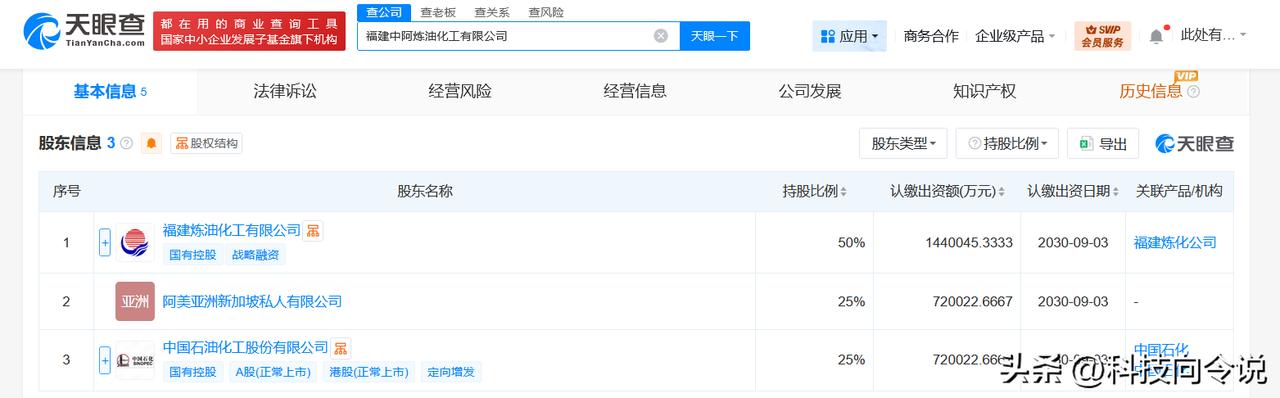Open the SVIP member service badge
The height and width of the screenshot is (398, 1280).
(1102, 36)
